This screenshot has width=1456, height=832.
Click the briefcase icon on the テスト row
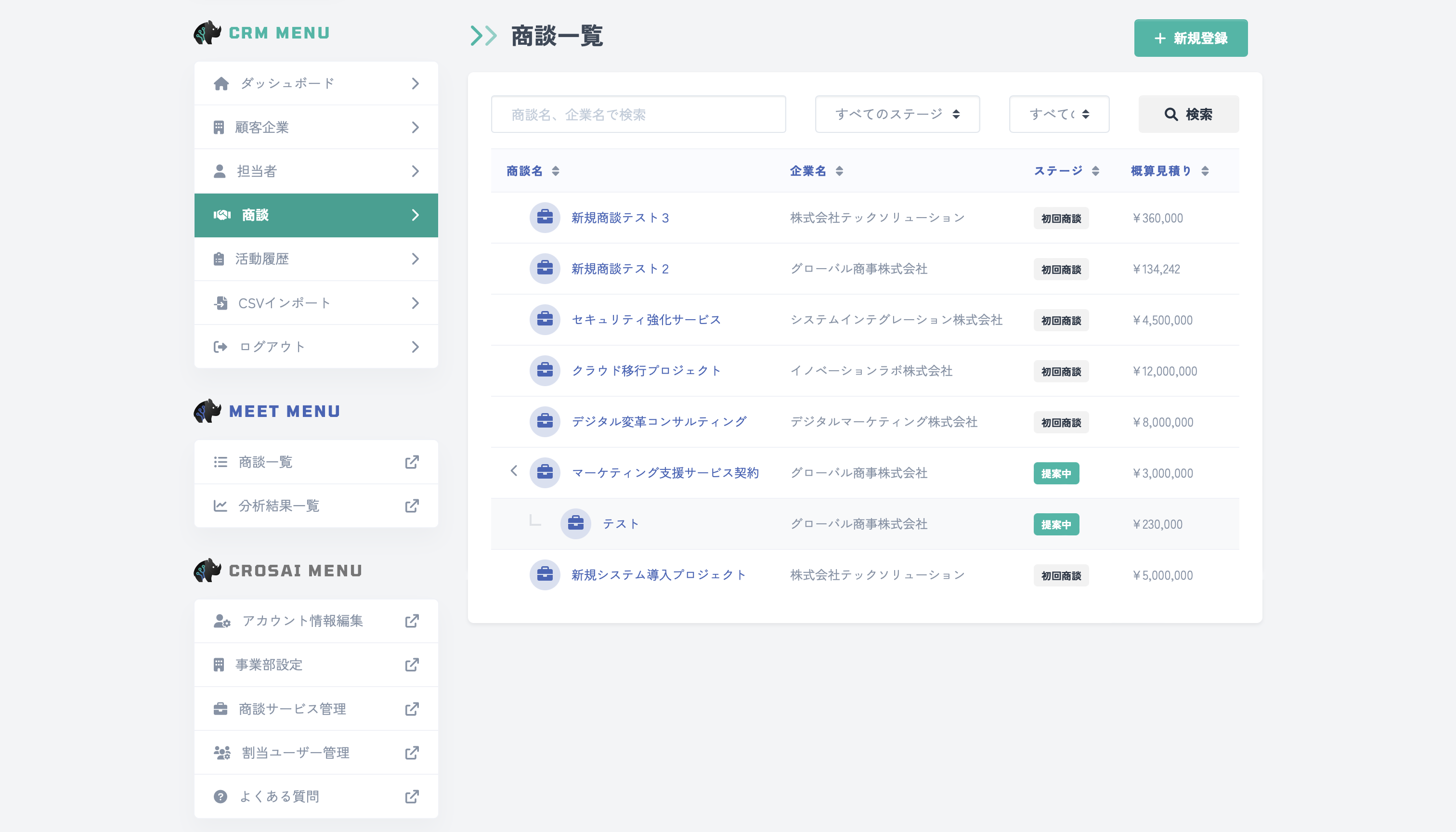575,523
